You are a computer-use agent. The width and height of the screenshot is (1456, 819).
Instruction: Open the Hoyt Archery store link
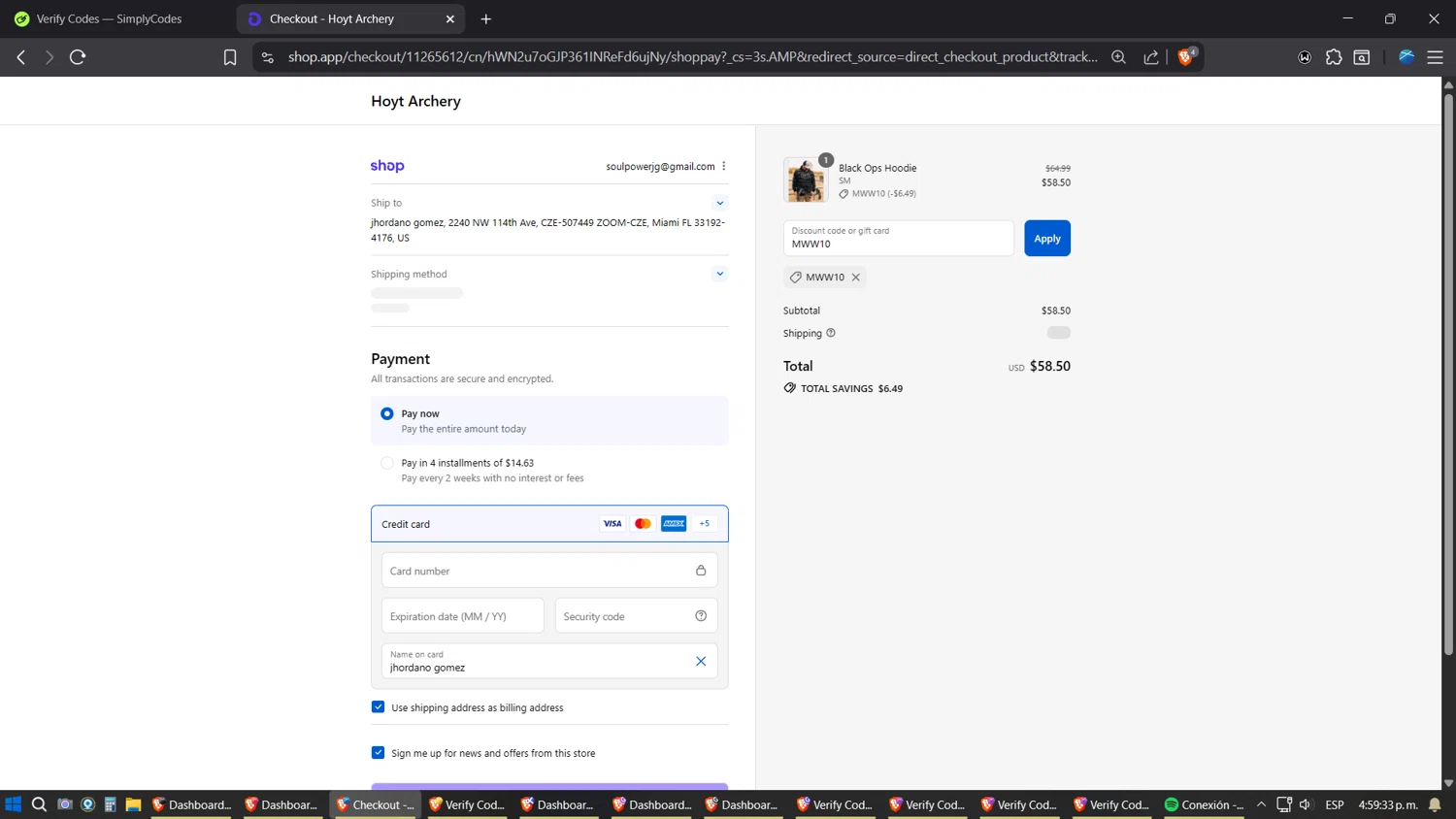(415, 101)
